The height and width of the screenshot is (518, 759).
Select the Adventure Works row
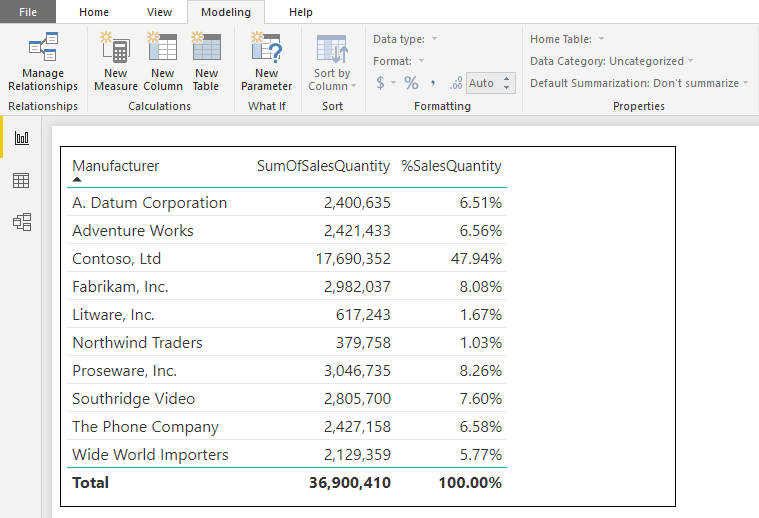tap(287, 230)
